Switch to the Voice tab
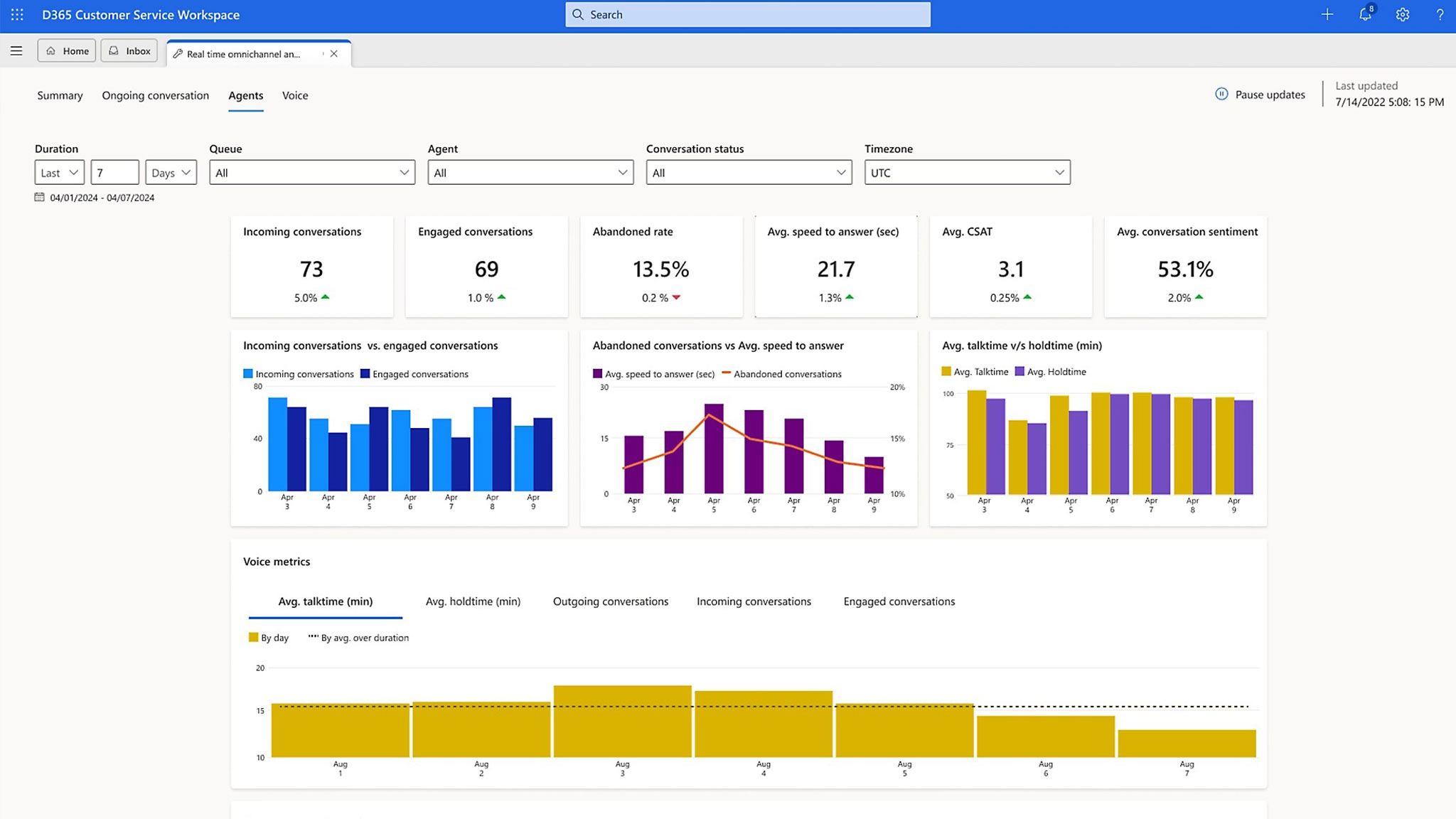The image size is (1456, 819). [x=294, y=95]
